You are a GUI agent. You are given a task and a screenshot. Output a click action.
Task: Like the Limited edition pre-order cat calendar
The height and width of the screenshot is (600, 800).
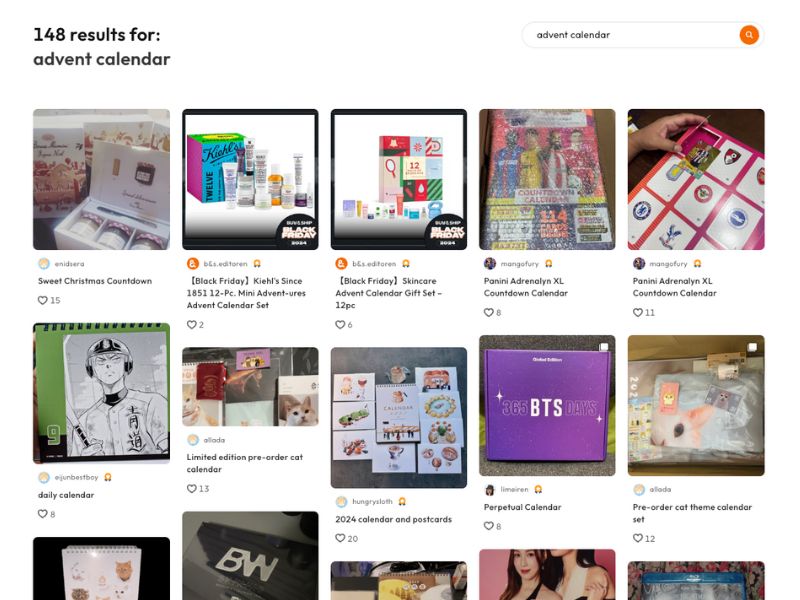tap(191, 488)
